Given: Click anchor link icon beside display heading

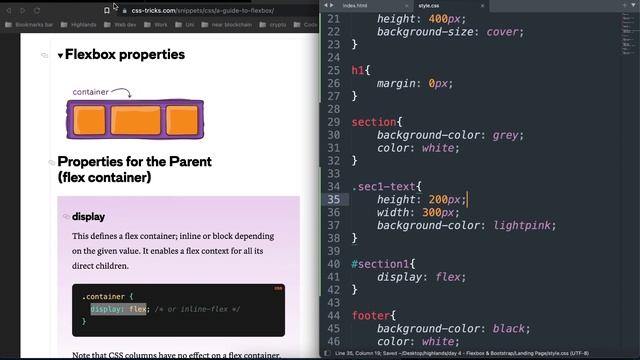Looking at the screenshot, I should coord(66,217).
